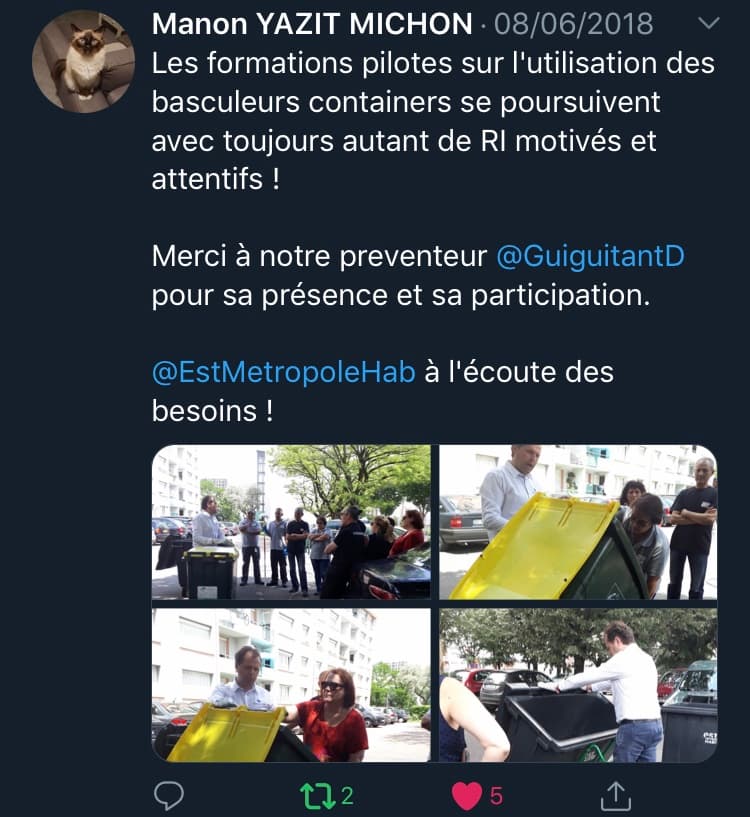750x817 pixels.
Task: Expand the tweet options chevron menu
Action: (708, 23)
